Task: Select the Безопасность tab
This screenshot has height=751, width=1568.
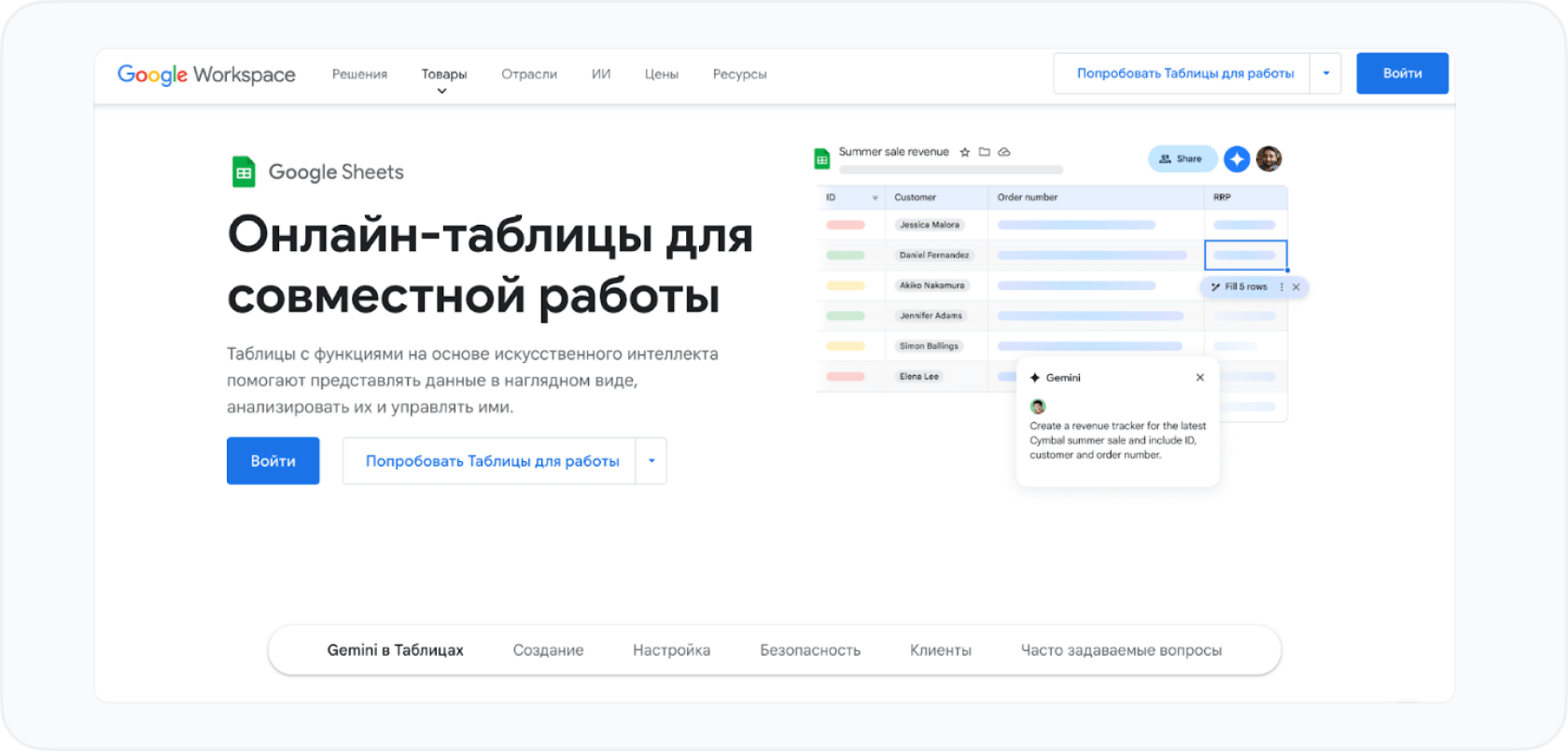Action: point(810,650)
